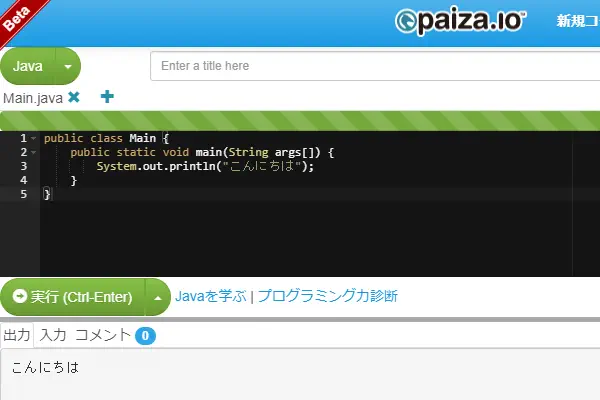Screen dimensions: 600x400
Task: Click the paiza.io logo
Action: 460,21
